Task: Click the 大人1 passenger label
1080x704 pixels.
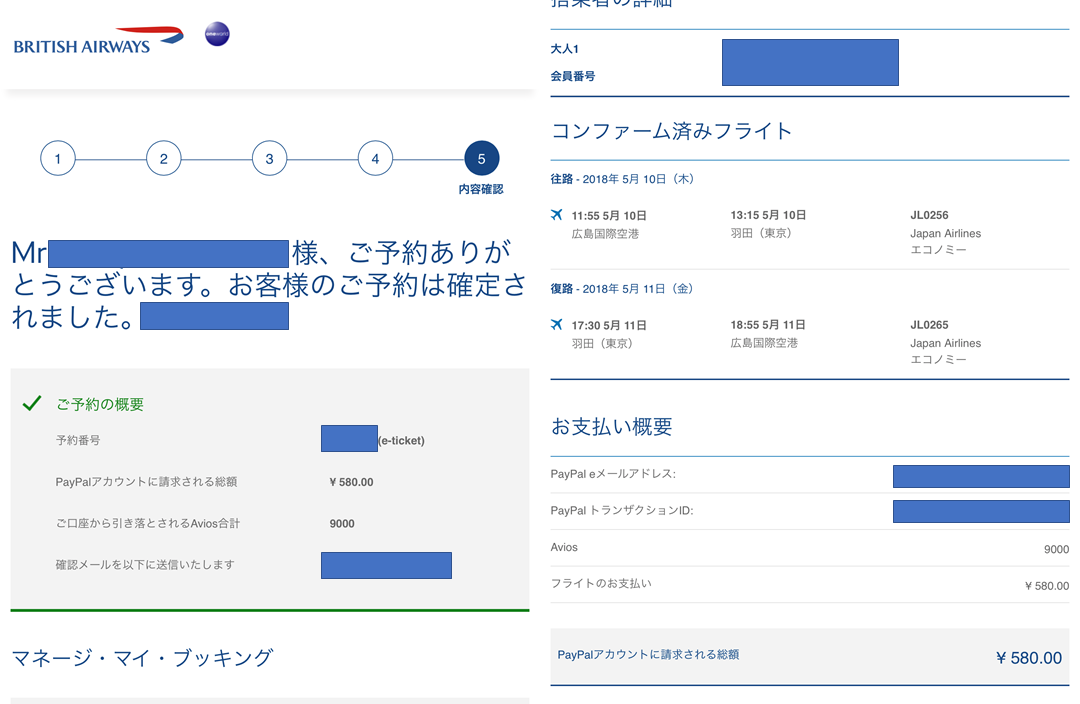Action: [x=564, y=49]
